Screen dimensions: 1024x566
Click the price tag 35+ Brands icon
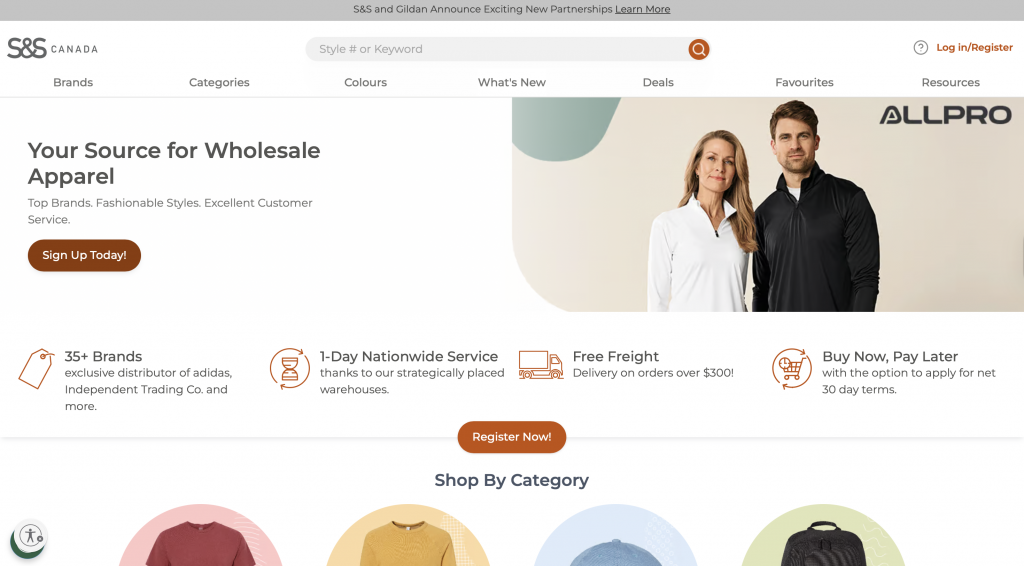click(x=36, y=369)
